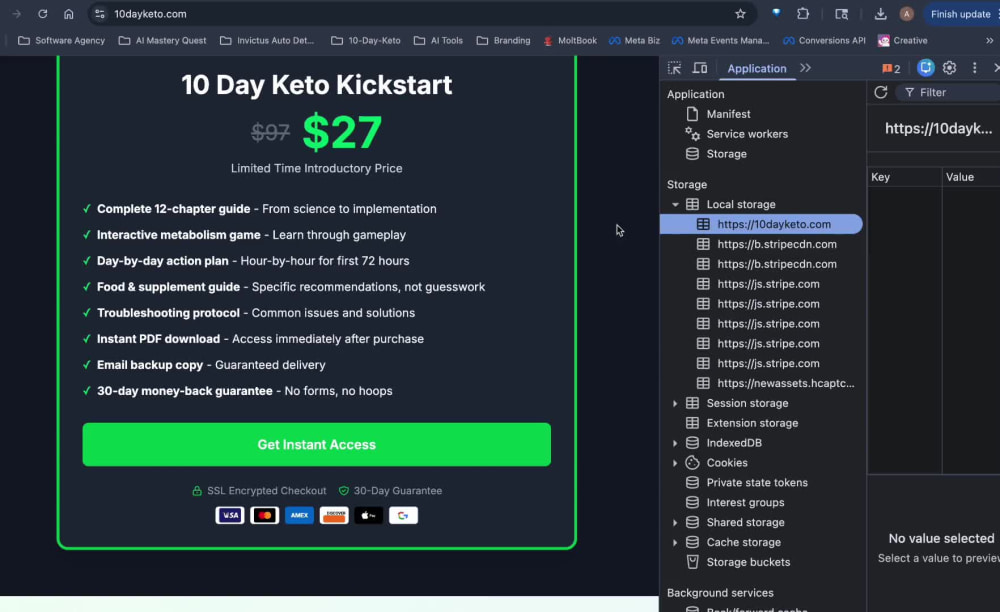Refresh the storage table in DevTools
Viewport: 1000px width, 612px height.
click(x=881, y=92)
